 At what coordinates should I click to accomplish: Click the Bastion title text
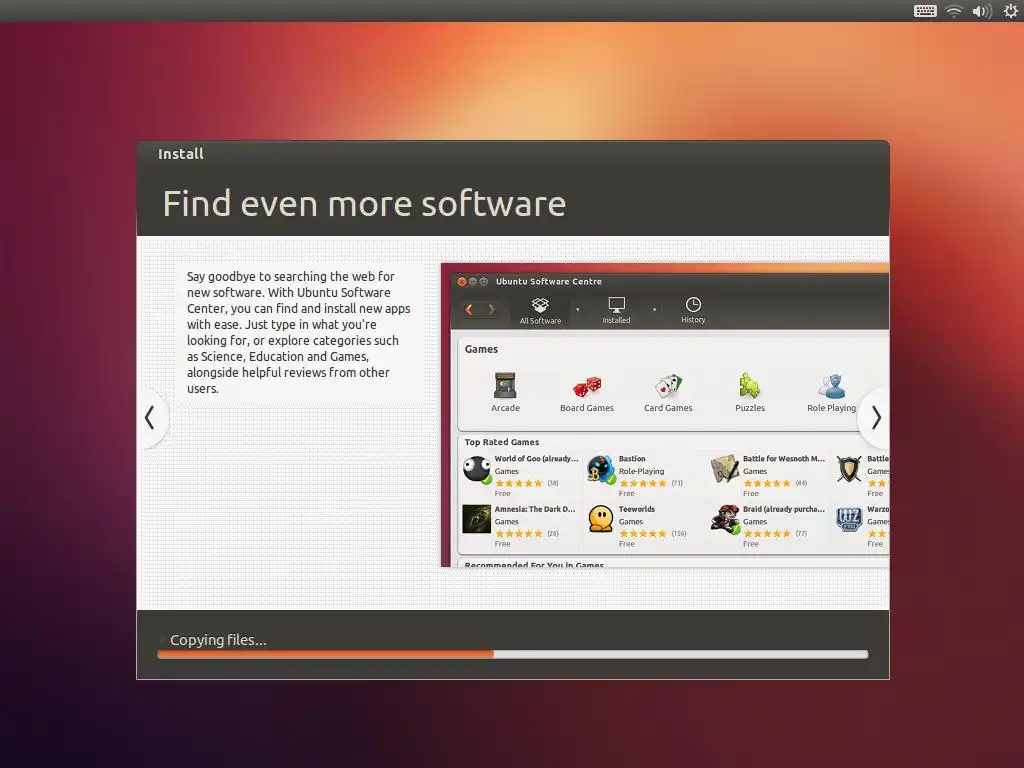[632, 458]
